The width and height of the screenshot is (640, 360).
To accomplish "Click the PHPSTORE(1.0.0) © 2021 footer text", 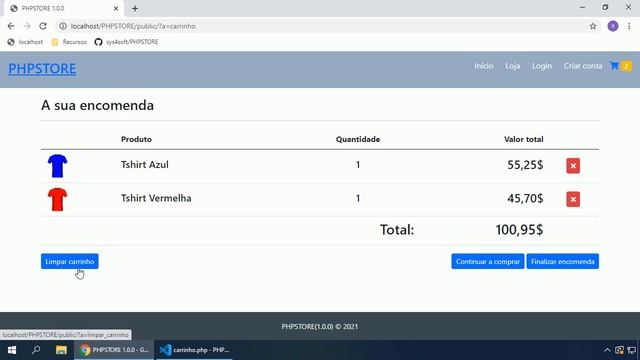I will click(320, 327).
